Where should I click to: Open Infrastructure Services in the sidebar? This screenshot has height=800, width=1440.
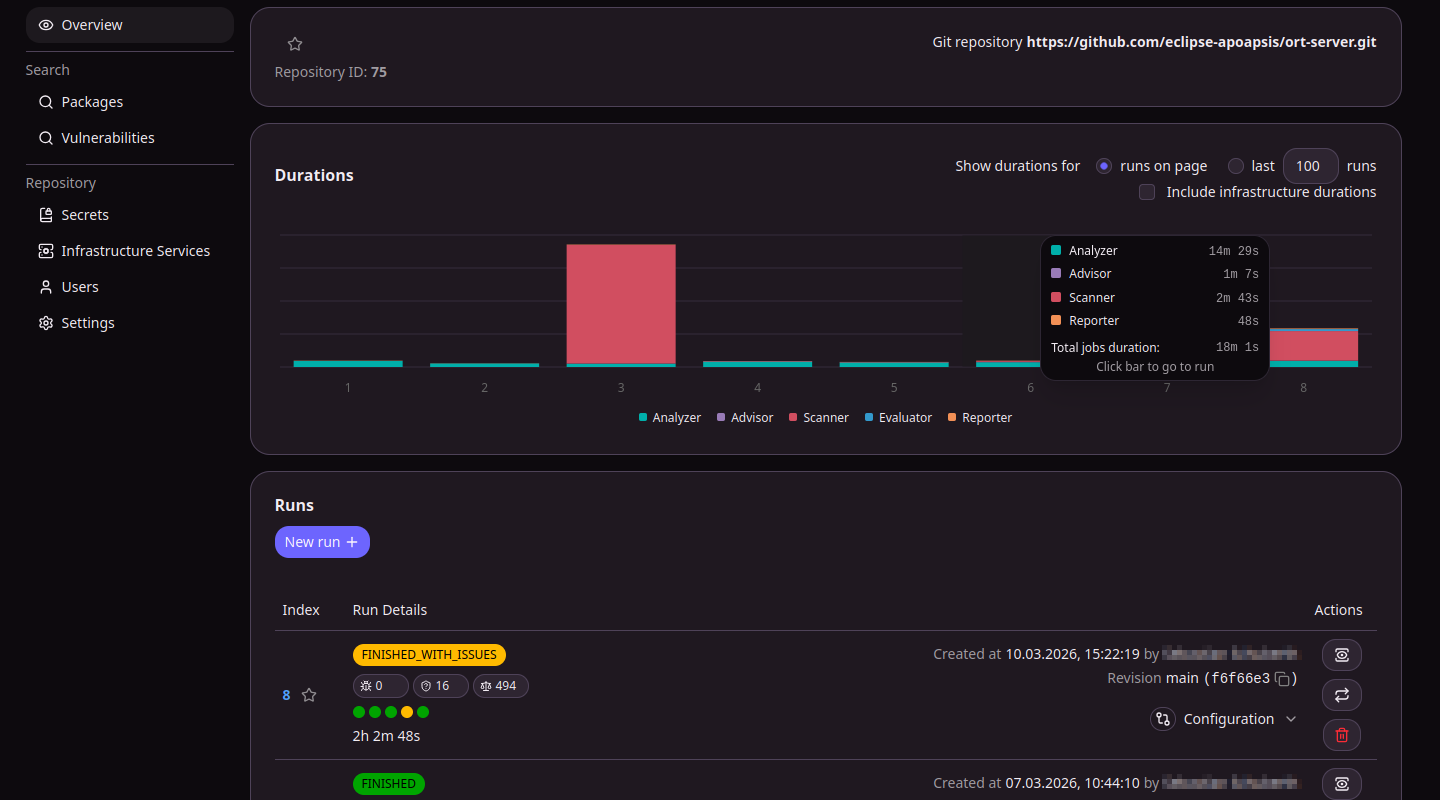click(130, 251)
